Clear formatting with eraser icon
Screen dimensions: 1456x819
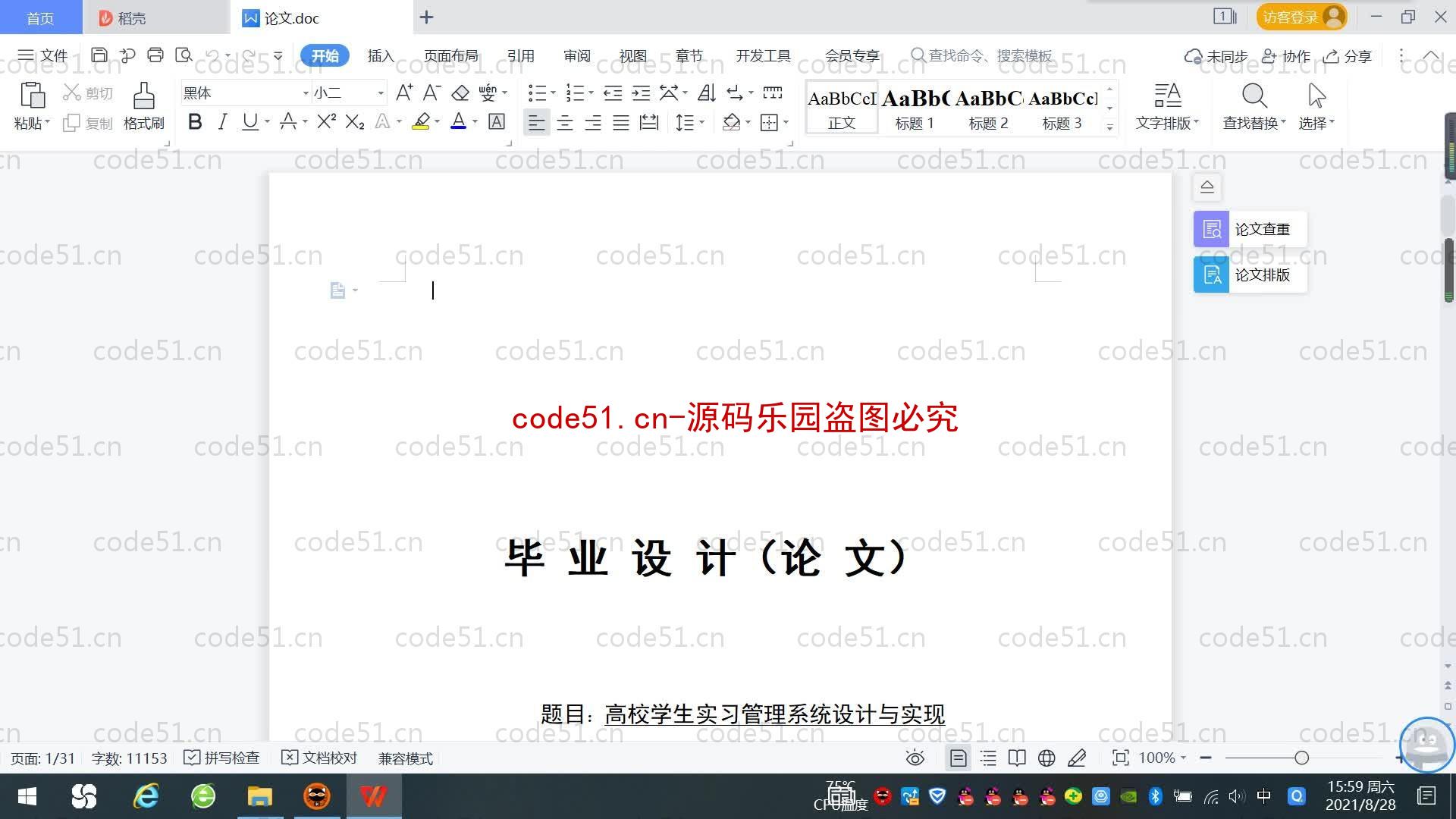click(x=460, y=93)
